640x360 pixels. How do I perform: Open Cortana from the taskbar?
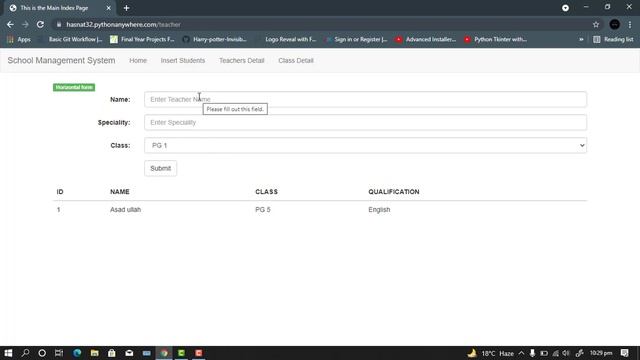pos(42,353)
